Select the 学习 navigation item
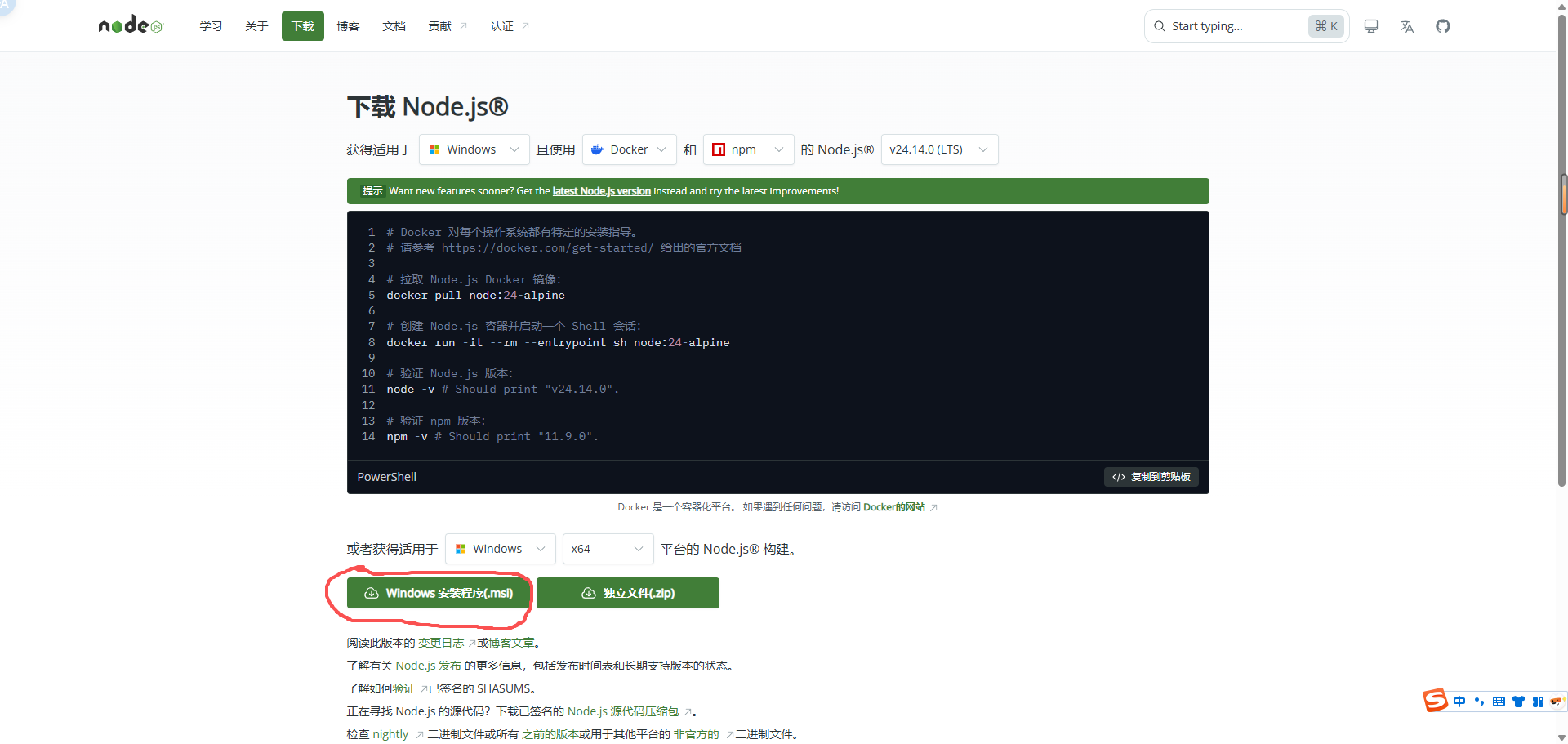Viewport: 1568px width, 744px height. [x=211, y=25]
